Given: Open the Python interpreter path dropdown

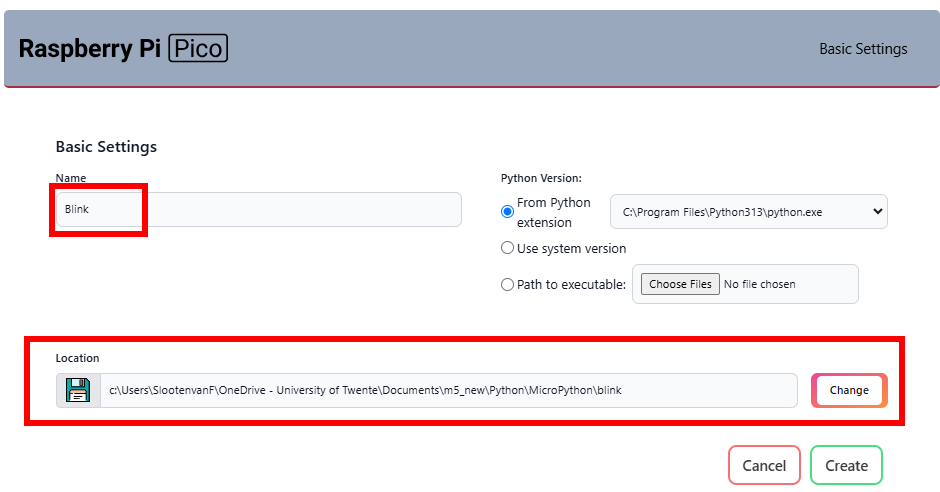Looking at the screenshot, I should pos(749,212).
